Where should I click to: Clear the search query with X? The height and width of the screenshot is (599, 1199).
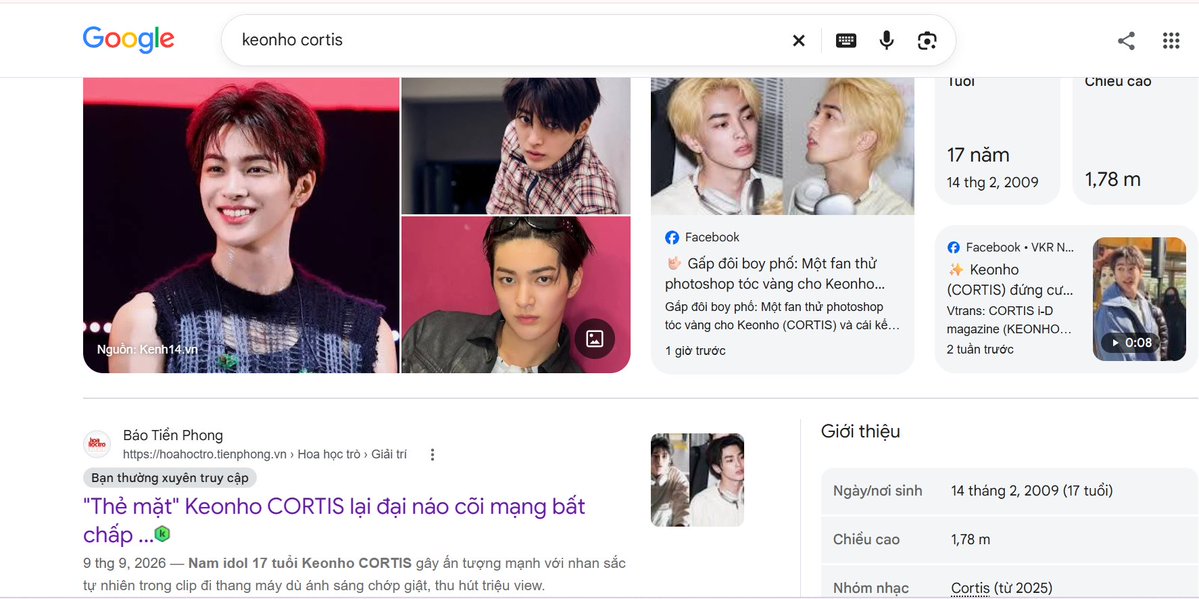(798, 41)
